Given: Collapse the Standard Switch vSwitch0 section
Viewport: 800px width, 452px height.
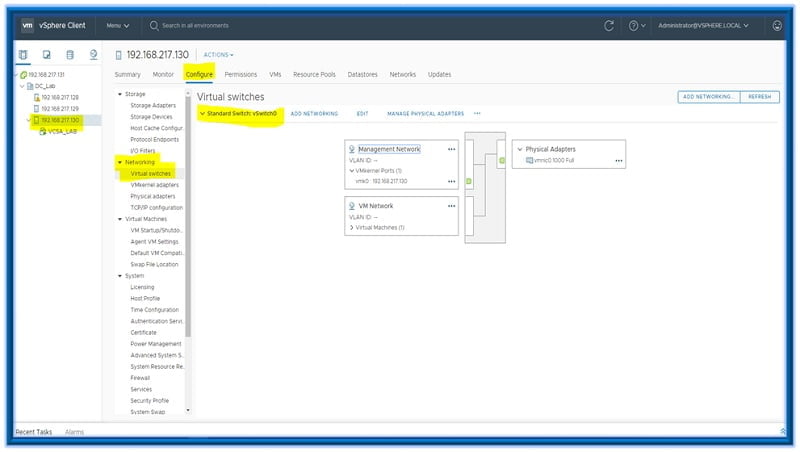Looking at the screenshot, I should click(x=203, y=114).
